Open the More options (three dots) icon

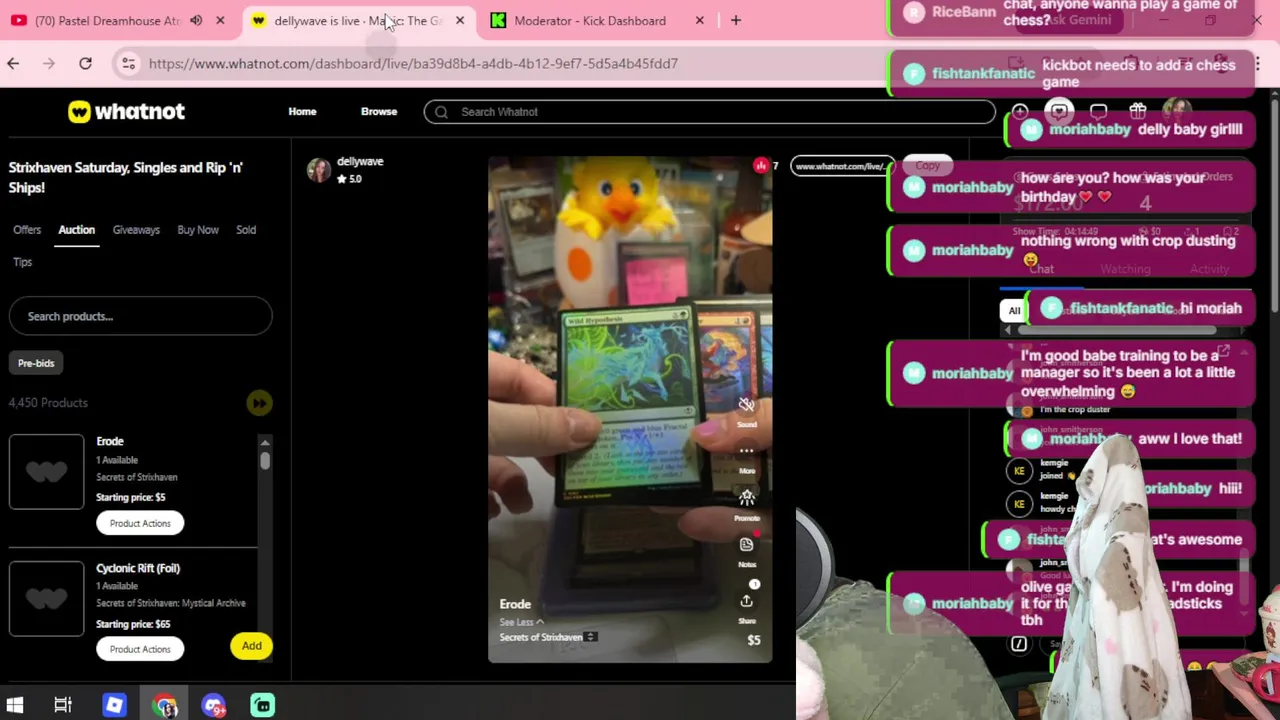746,451
